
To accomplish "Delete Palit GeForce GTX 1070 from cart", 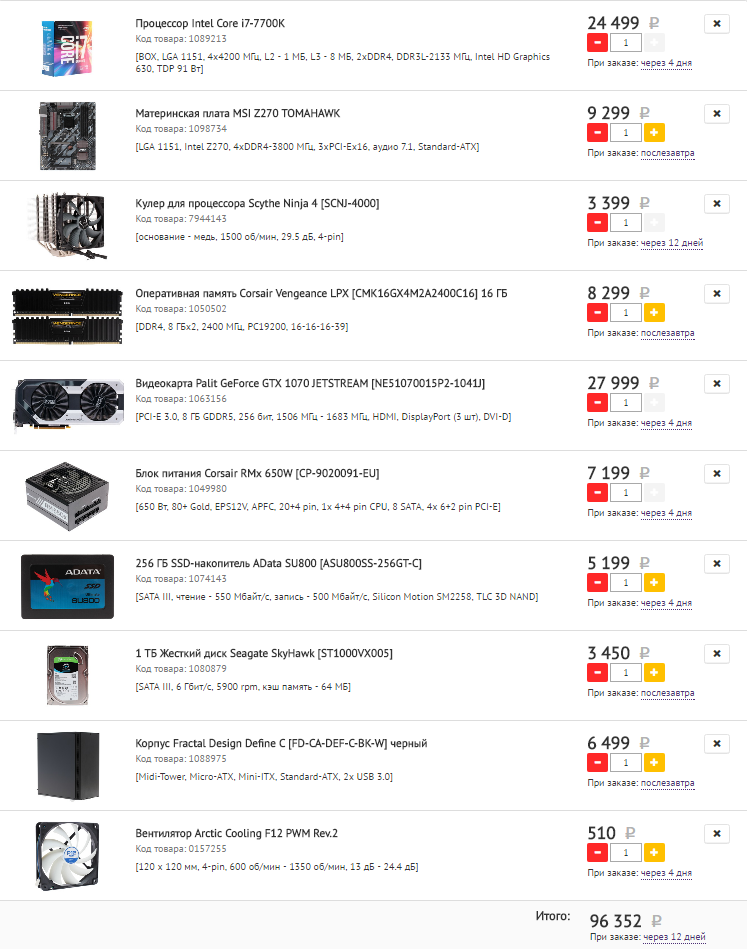I will pyautogui.click(x=717, y=384).
